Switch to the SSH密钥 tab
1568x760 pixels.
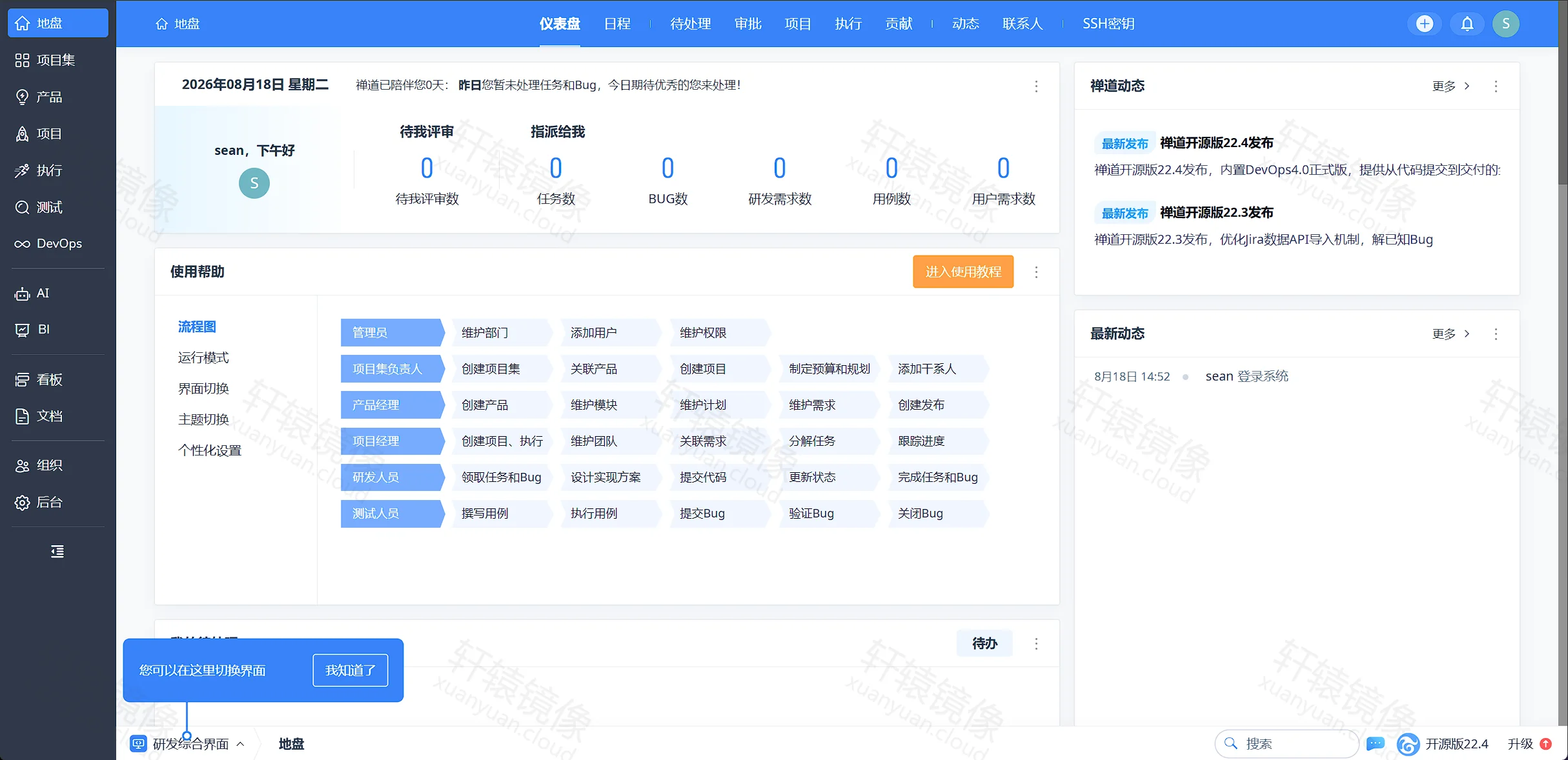[1108, 24]
